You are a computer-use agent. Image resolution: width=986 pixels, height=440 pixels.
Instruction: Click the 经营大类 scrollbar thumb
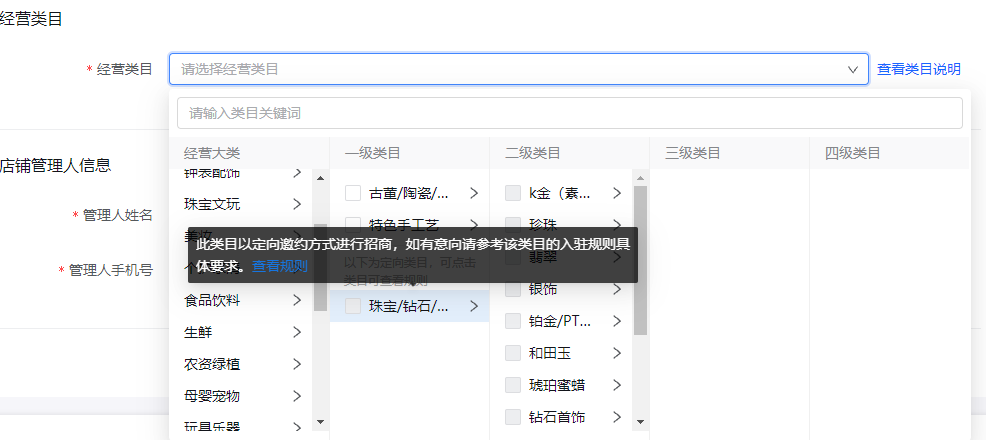point(320,267)
